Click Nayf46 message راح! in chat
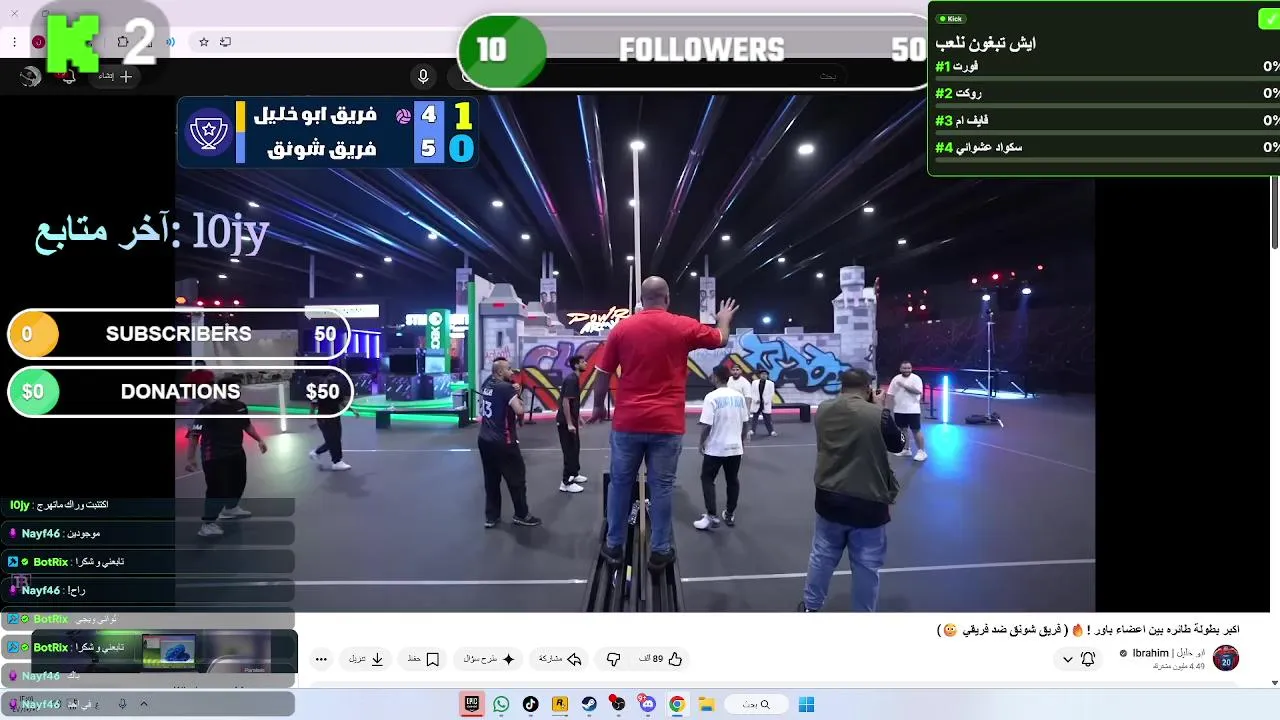1280x720 pixels. pyautogui.click(x=148, y=590)
